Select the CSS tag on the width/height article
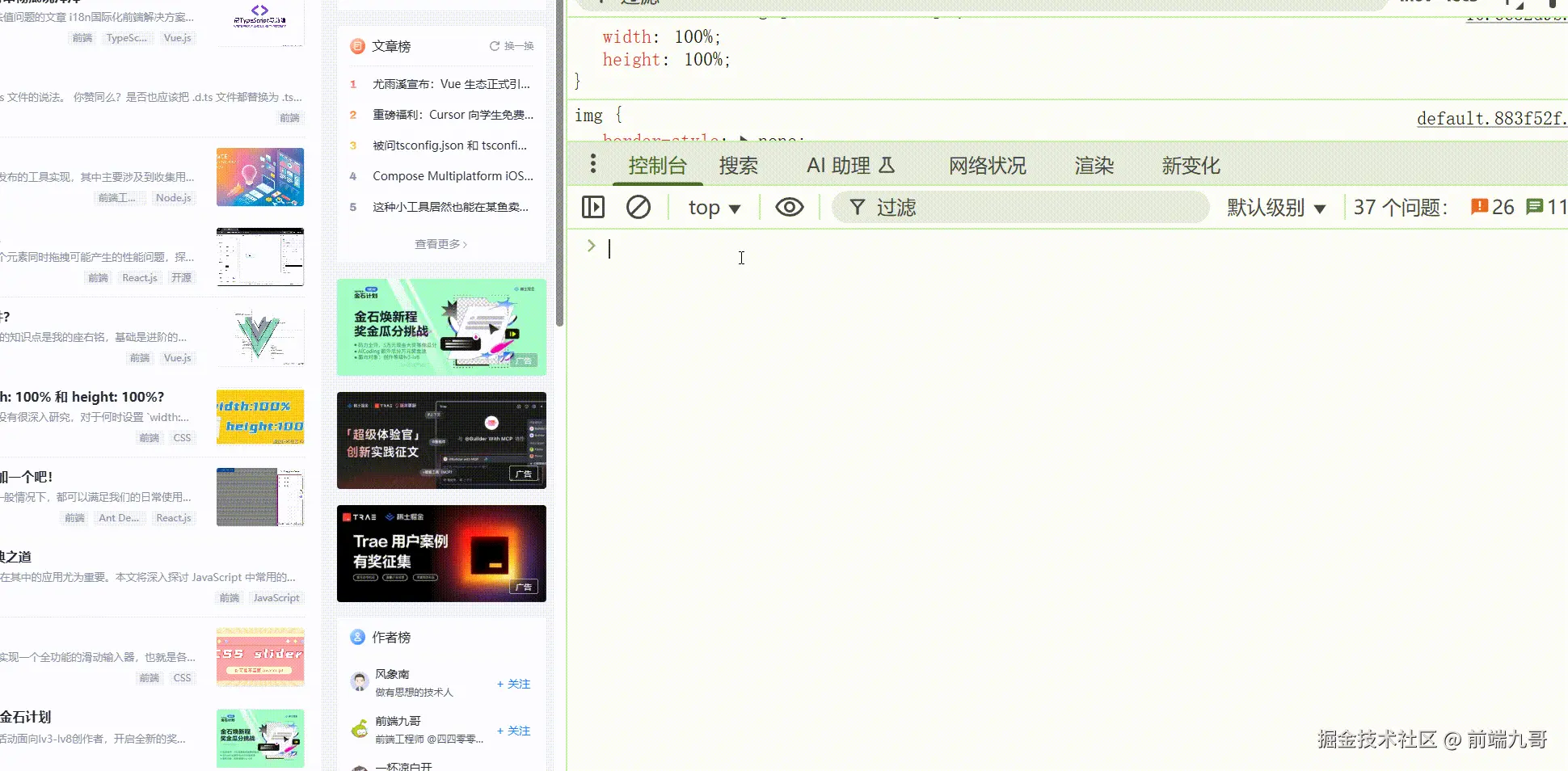The image size is (1568, 771). (x=182, y=437)
